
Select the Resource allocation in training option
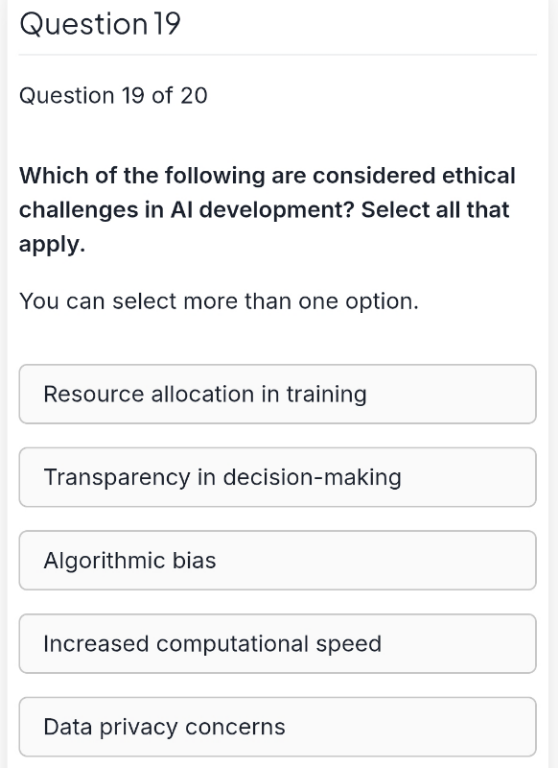tap(278, 394)
